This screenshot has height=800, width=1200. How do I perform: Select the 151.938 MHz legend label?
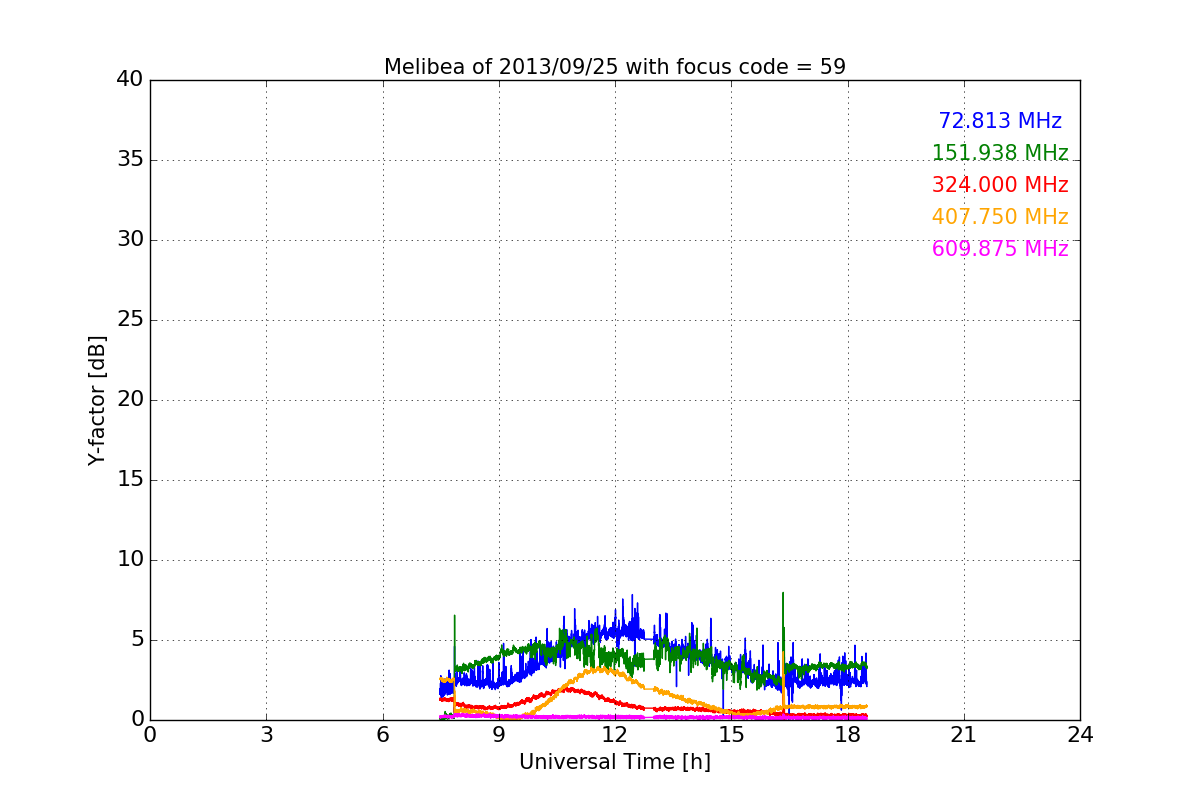pyautogui.click(x=1000, y=153)
